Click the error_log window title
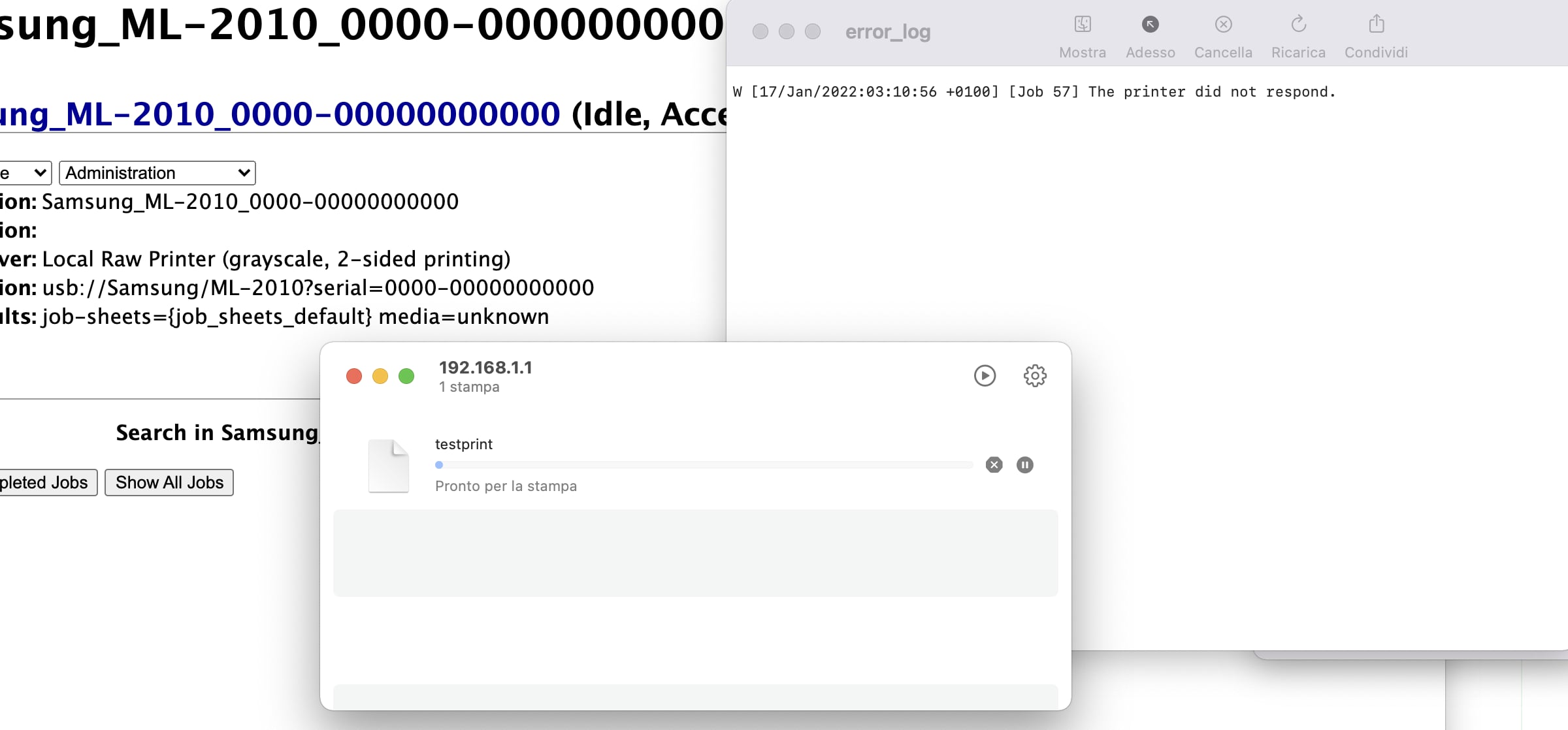1568x730 pixels. [x=888, y=31]
